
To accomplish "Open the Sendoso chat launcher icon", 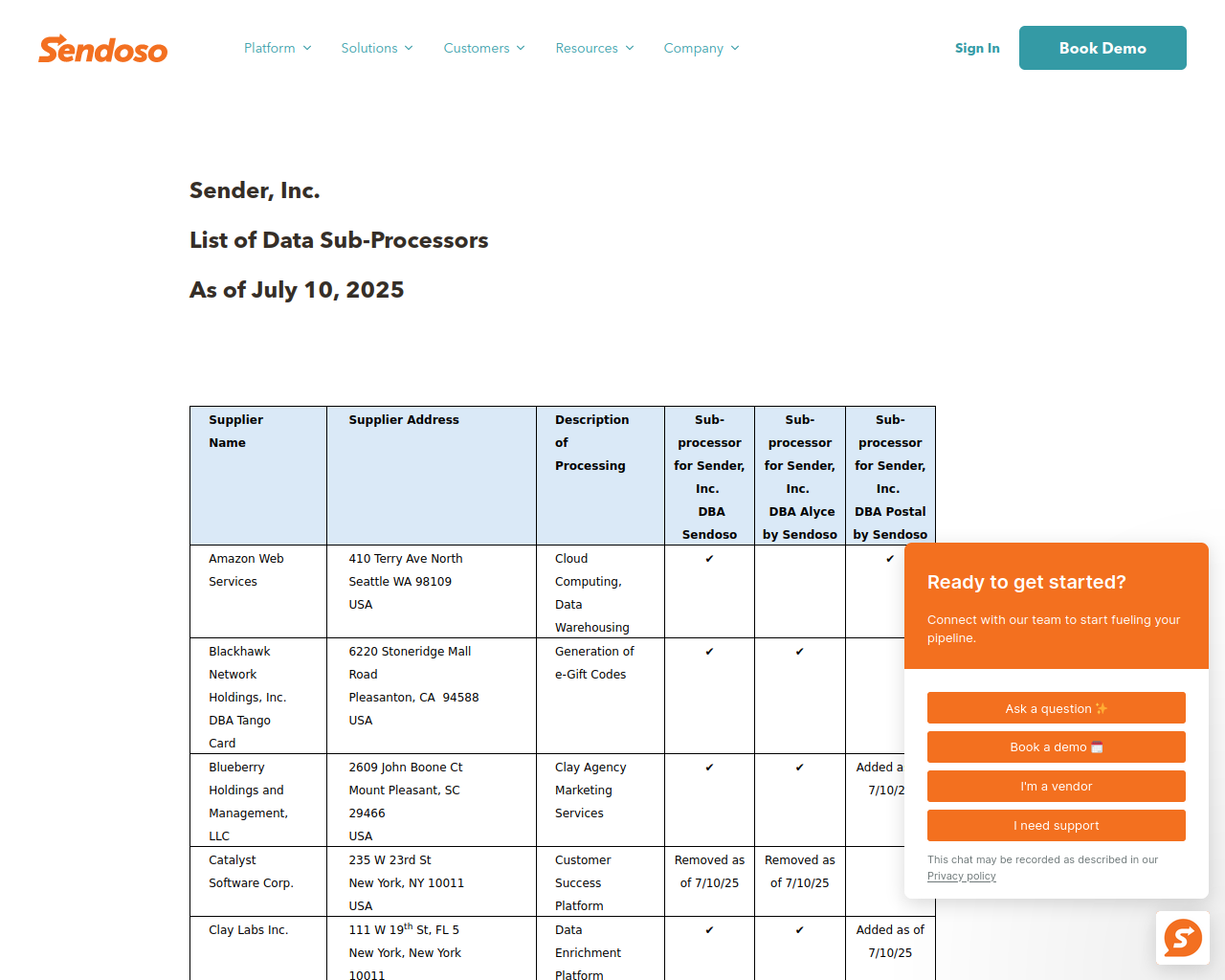I will coord(1183,938).
